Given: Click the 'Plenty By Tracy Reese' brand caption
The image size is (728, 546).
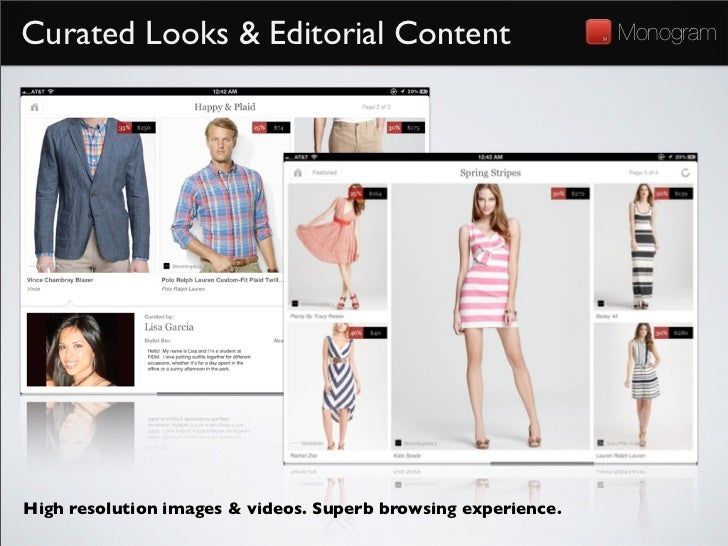Looking at the screenshot, I should 317,316.
